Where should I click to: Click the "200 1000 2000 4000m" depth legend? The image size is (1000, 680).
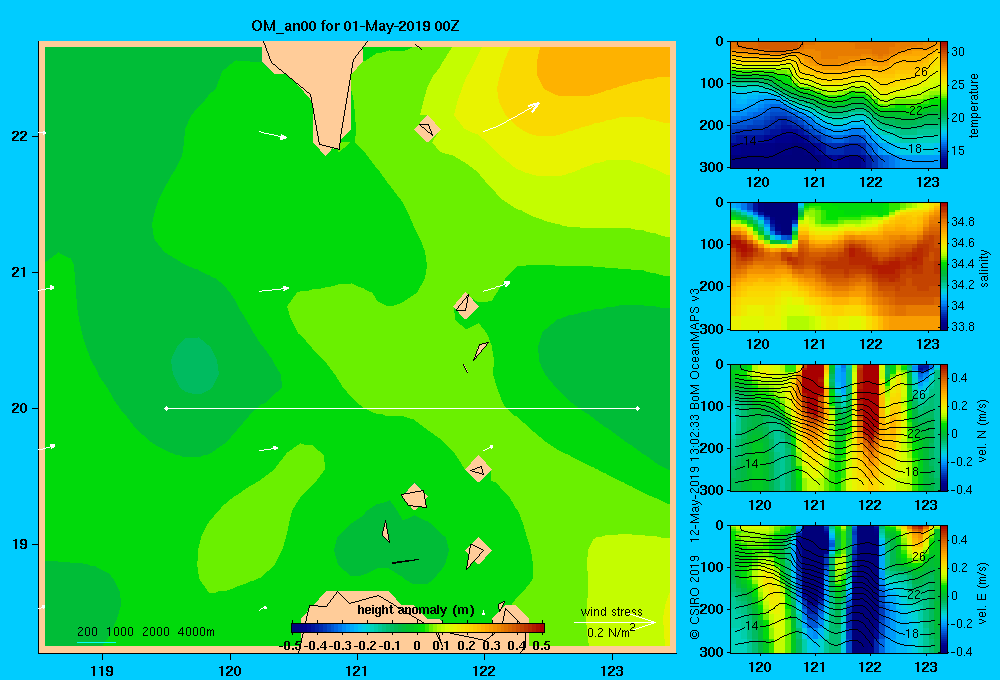coord(145,632)
